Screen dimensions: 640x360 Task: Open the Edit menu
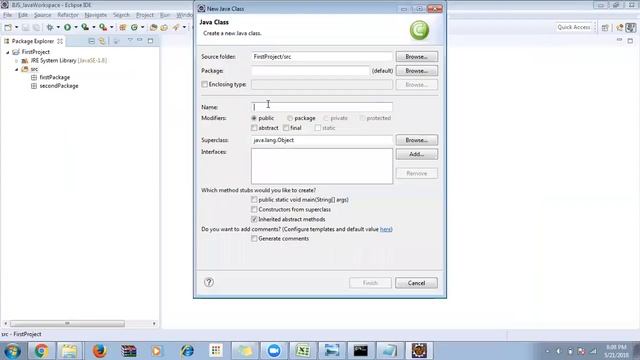(23, 15)
